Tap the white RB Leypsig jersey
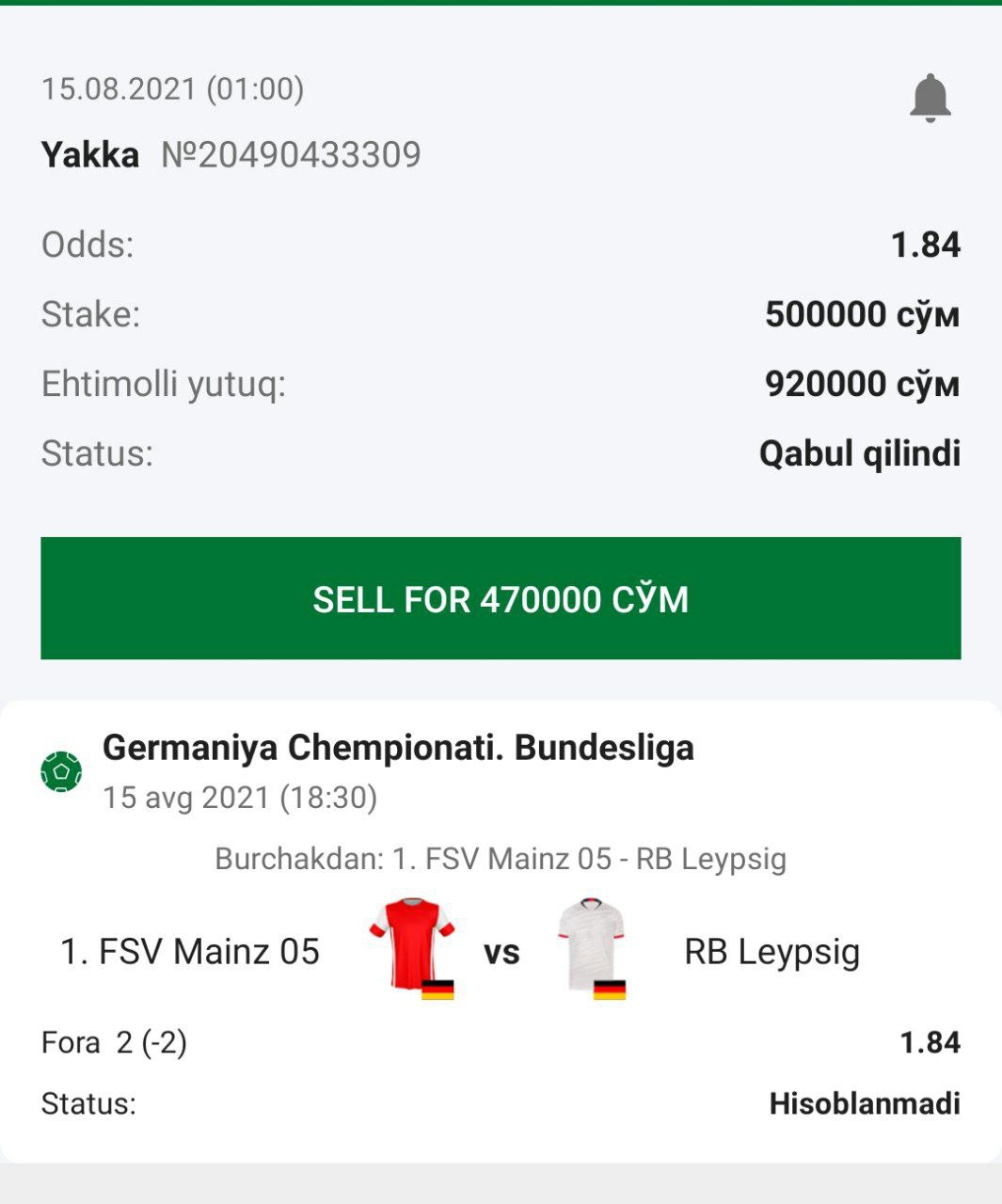This screenshot has height=1204, width=1002. tap(592, 945)
